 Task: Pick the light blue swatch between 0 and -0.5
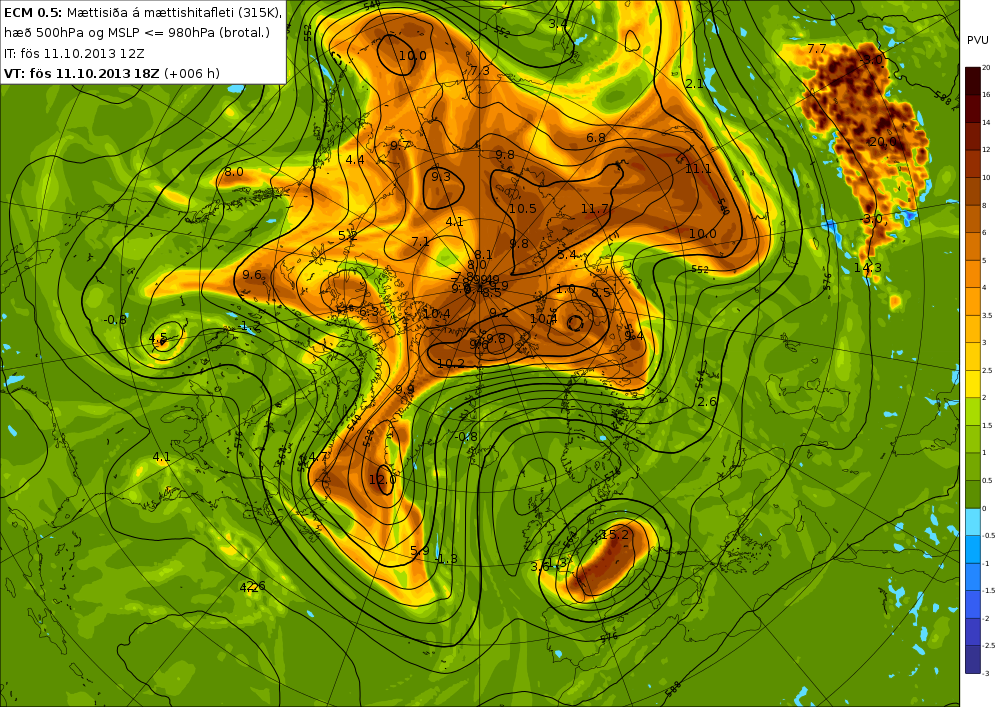pyautogui.click(x=973, y=521)
